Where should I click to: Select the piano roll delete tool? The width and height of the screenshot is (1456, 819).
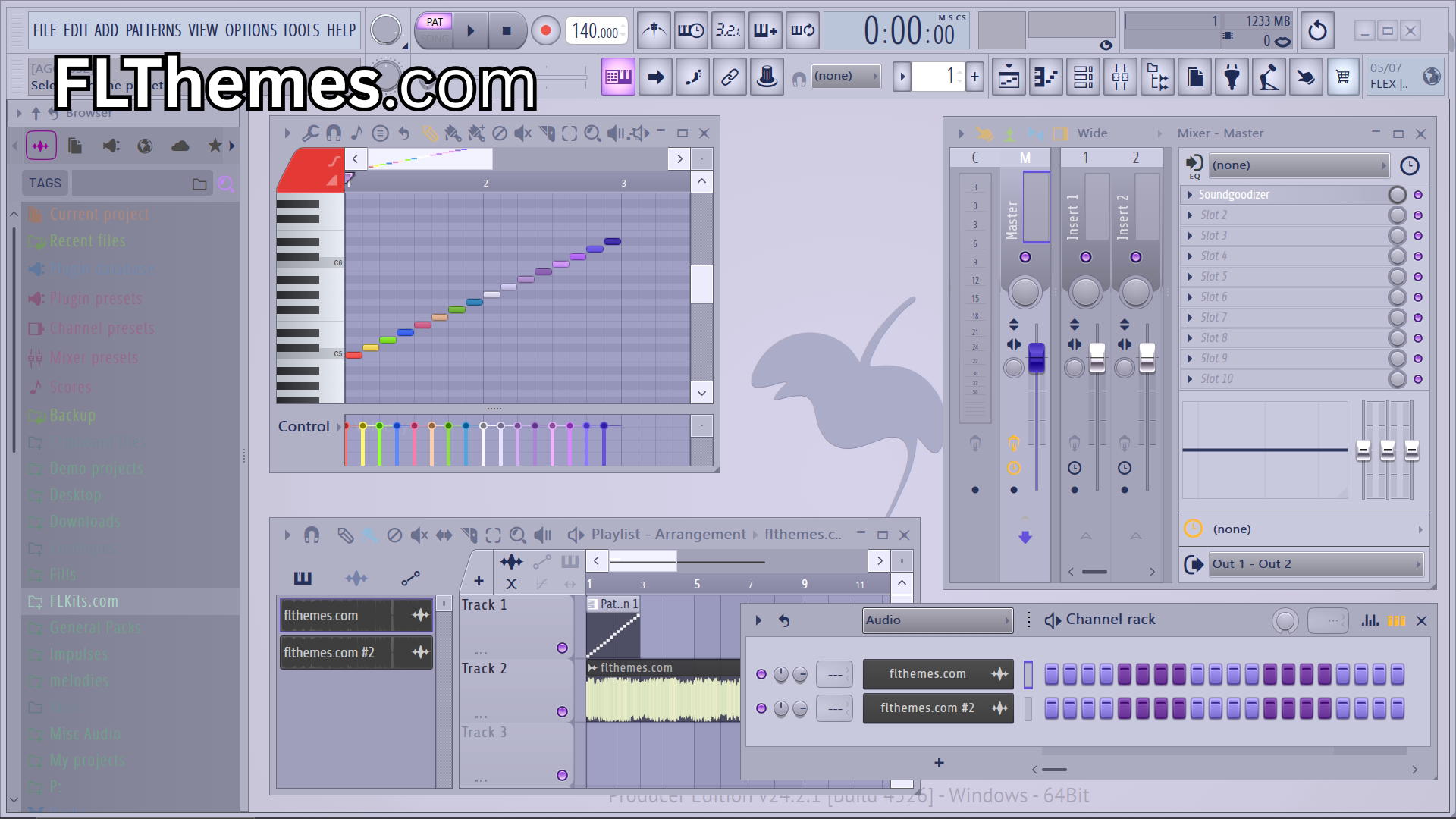click(499, 133)
